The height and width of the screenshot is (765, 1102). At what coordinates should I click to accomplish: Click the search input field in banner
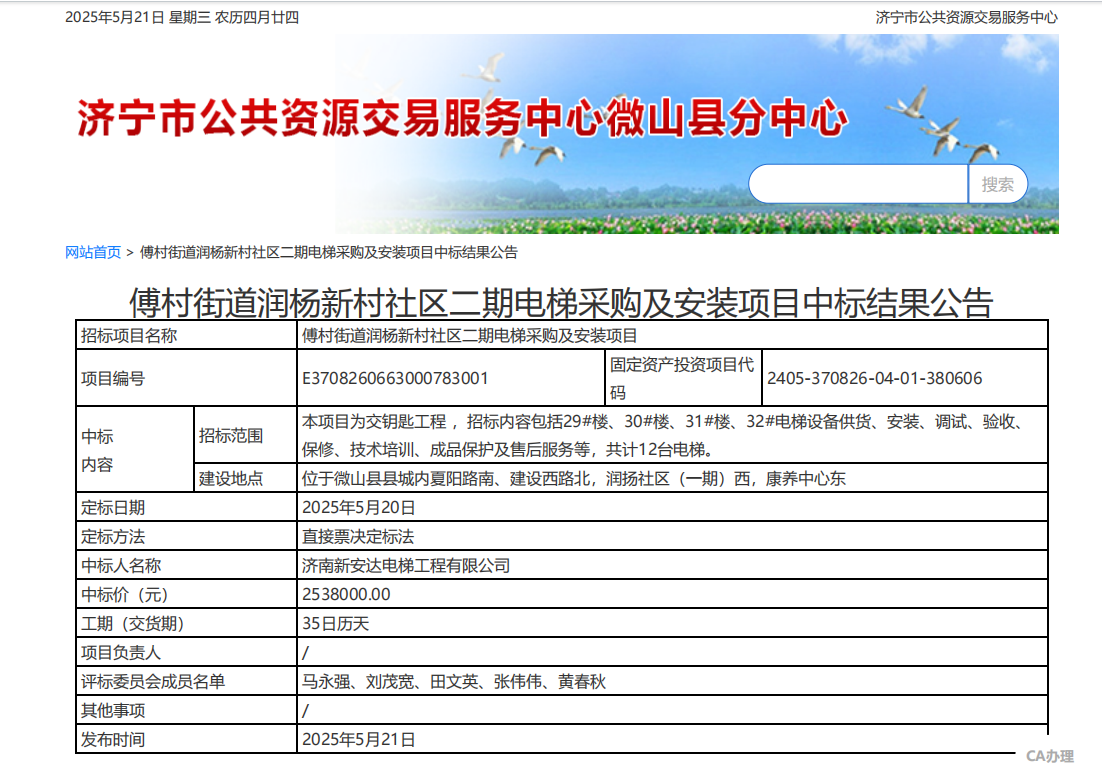[x=858, y=184]
